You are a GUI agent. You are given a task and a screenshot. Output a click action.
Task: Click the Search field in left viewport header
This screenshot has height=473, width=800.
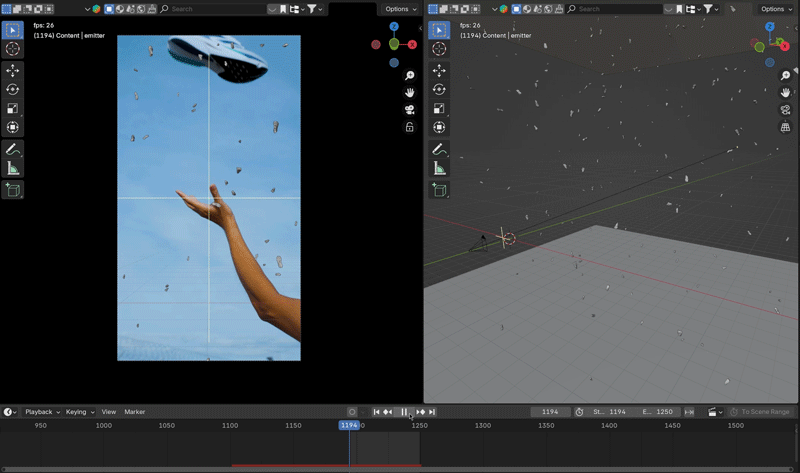[212, 9]
